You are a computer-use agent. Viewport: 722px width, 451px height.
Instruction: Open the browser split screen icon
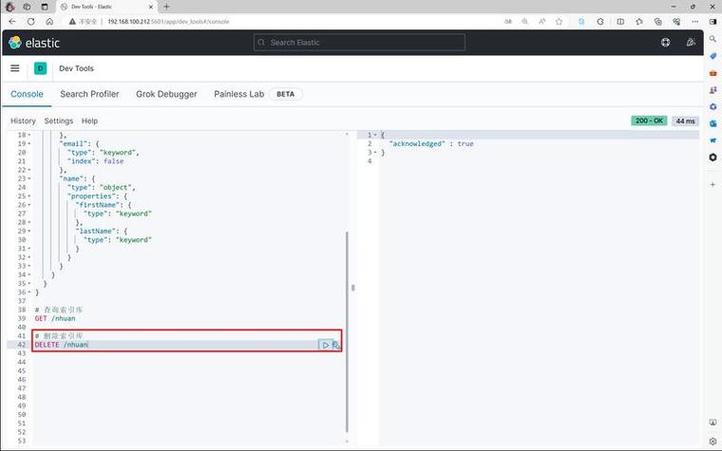[620, 21]
